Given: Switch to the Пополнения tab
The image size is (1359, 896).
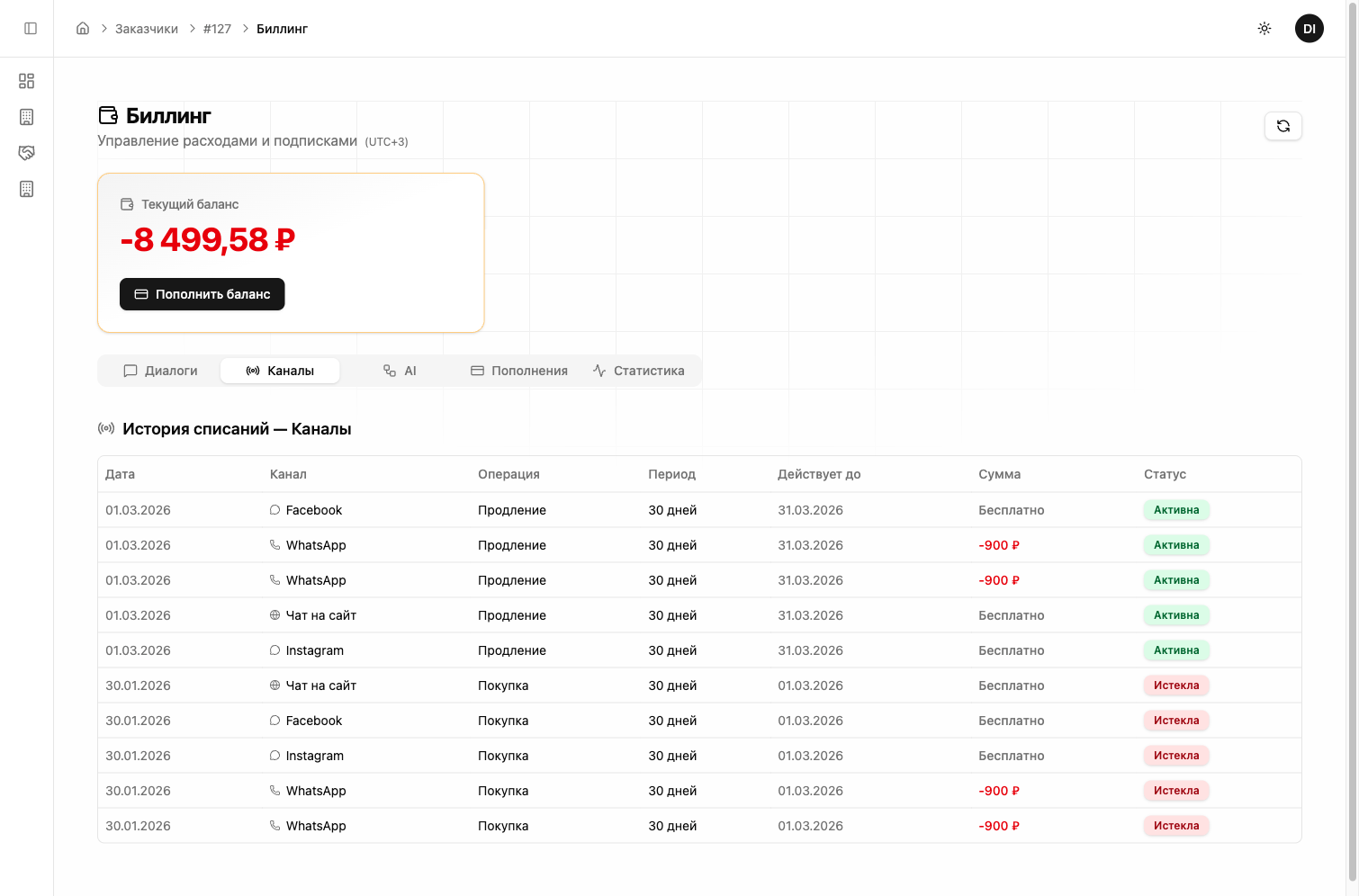Looking at the screenshot, I should click(x=519, y=371).
